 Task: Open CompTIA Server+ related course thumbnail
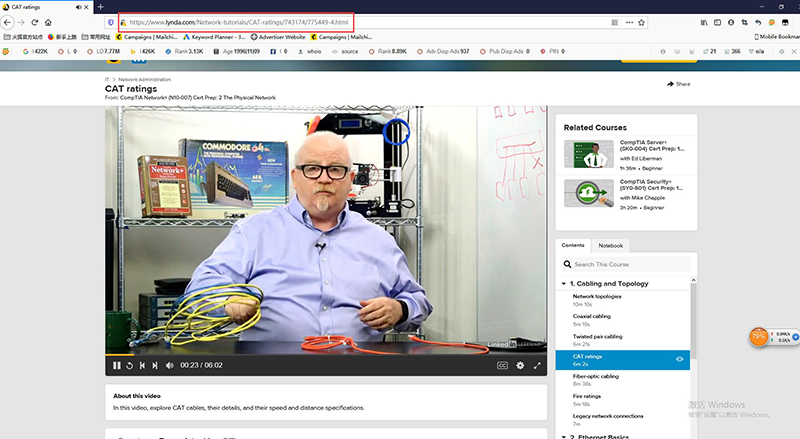click(589, 154)
